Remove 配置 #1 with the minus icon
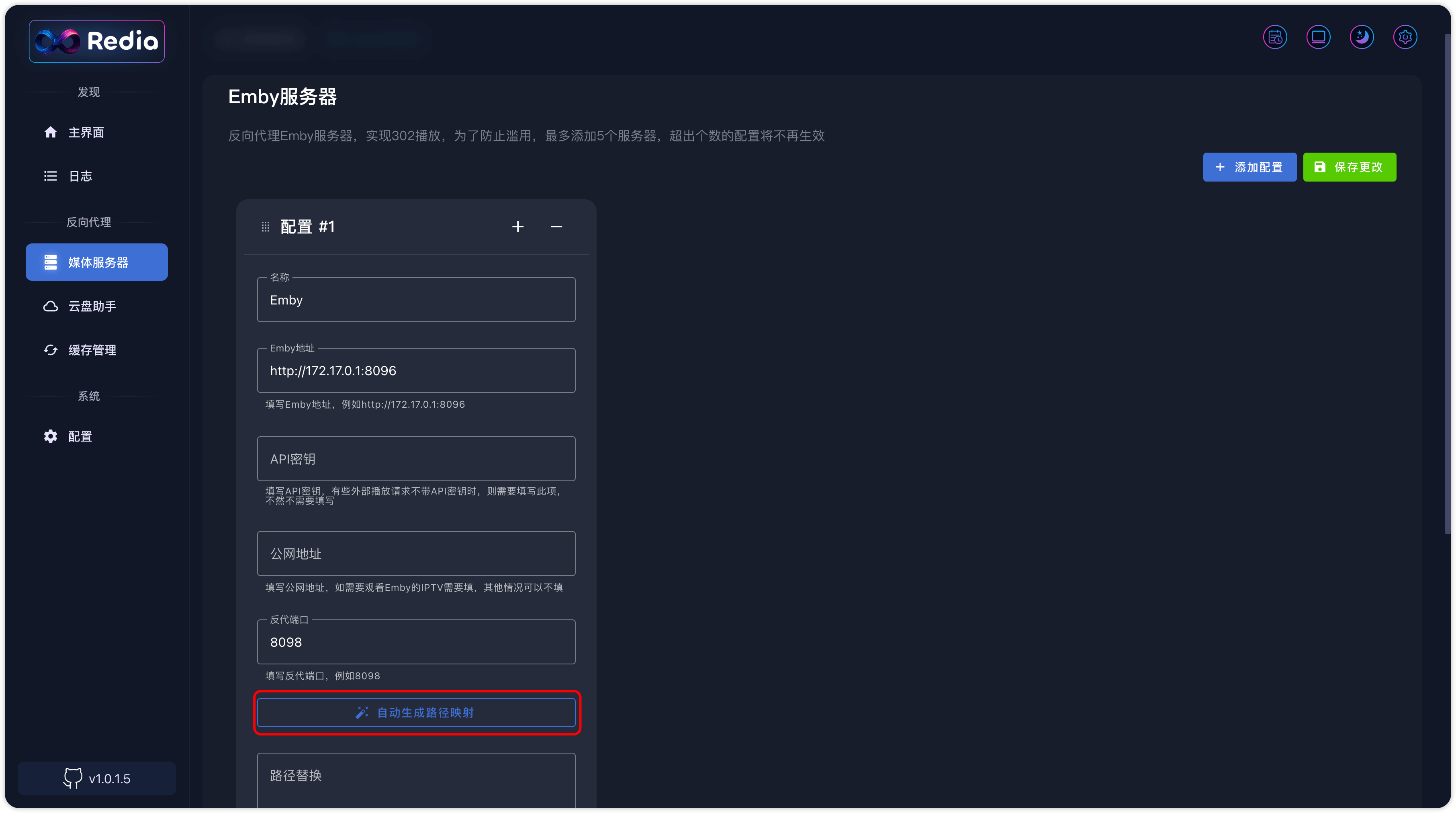 click(556, 227)
